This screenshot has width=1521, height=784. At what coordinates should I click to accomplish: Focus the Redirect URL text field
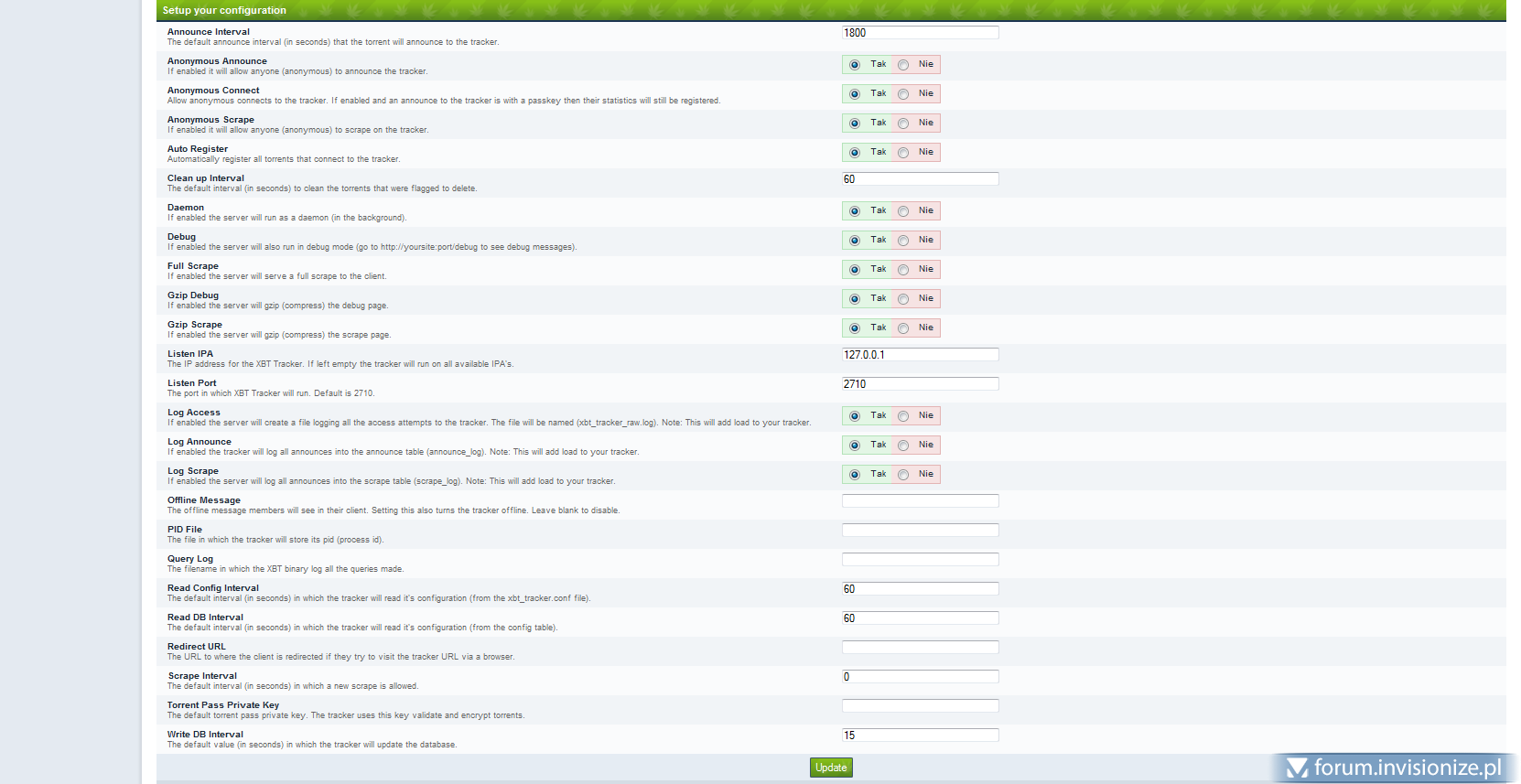tap(920, 648)
